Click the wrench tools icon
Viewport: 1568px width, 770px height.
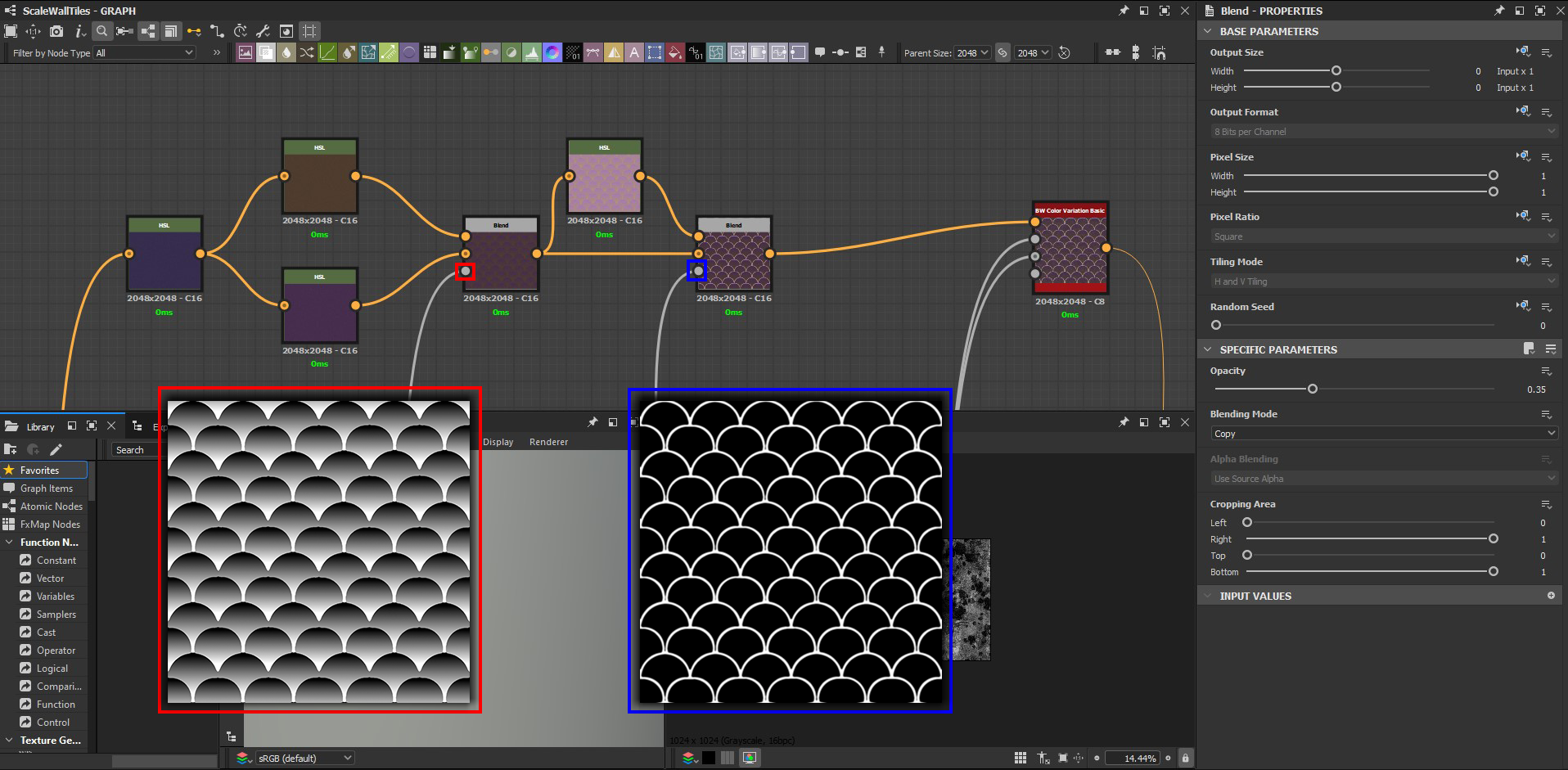pyautogui.click(x=264, y=31)
